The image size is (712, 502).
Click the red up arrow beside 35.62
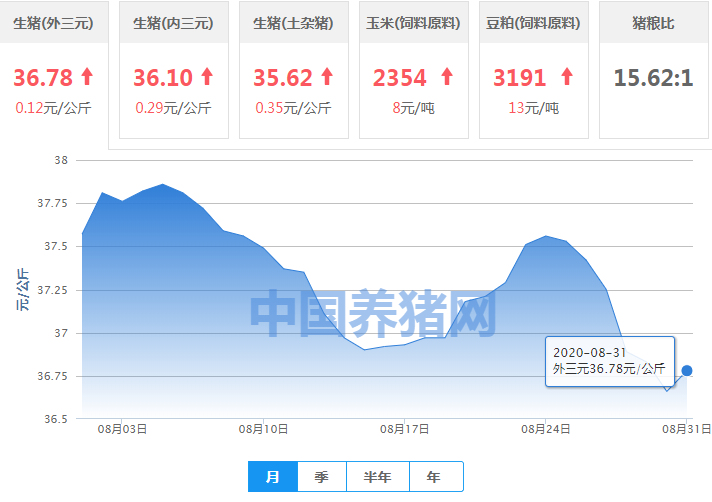tap(327, 77)
